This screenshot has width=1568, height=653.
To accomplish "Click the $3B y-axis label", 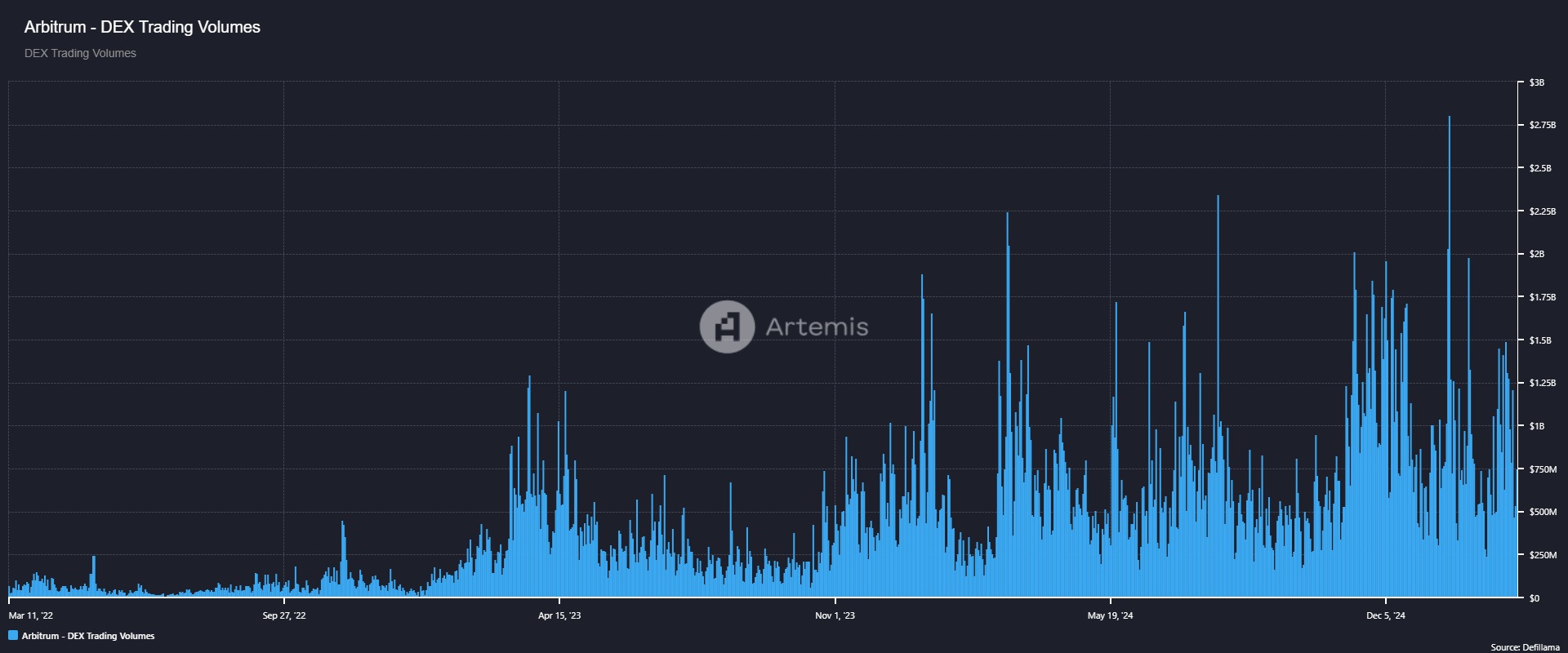I will 1536,82.
